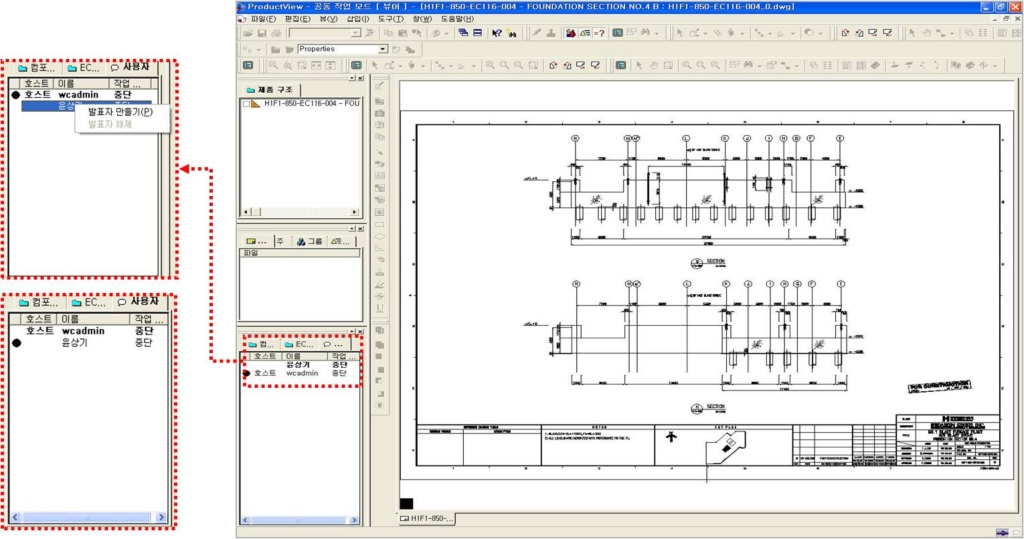This screenshot has width=1024, height=539.
Task: Choose 발표자 만들기(P) from context menu
Action: (121, 112)
